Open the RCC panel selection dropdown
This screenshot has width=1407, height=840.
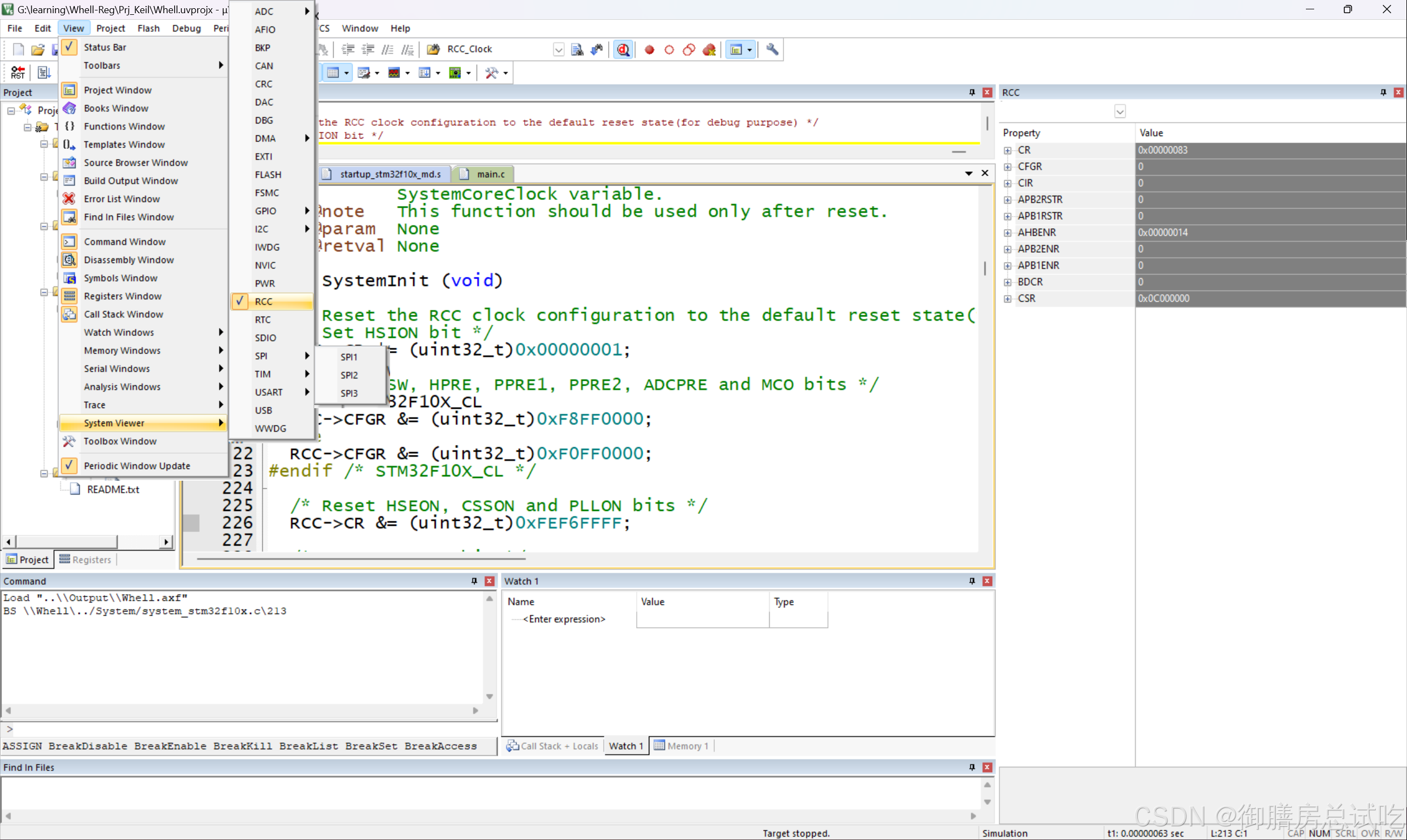click(1120, 111)
